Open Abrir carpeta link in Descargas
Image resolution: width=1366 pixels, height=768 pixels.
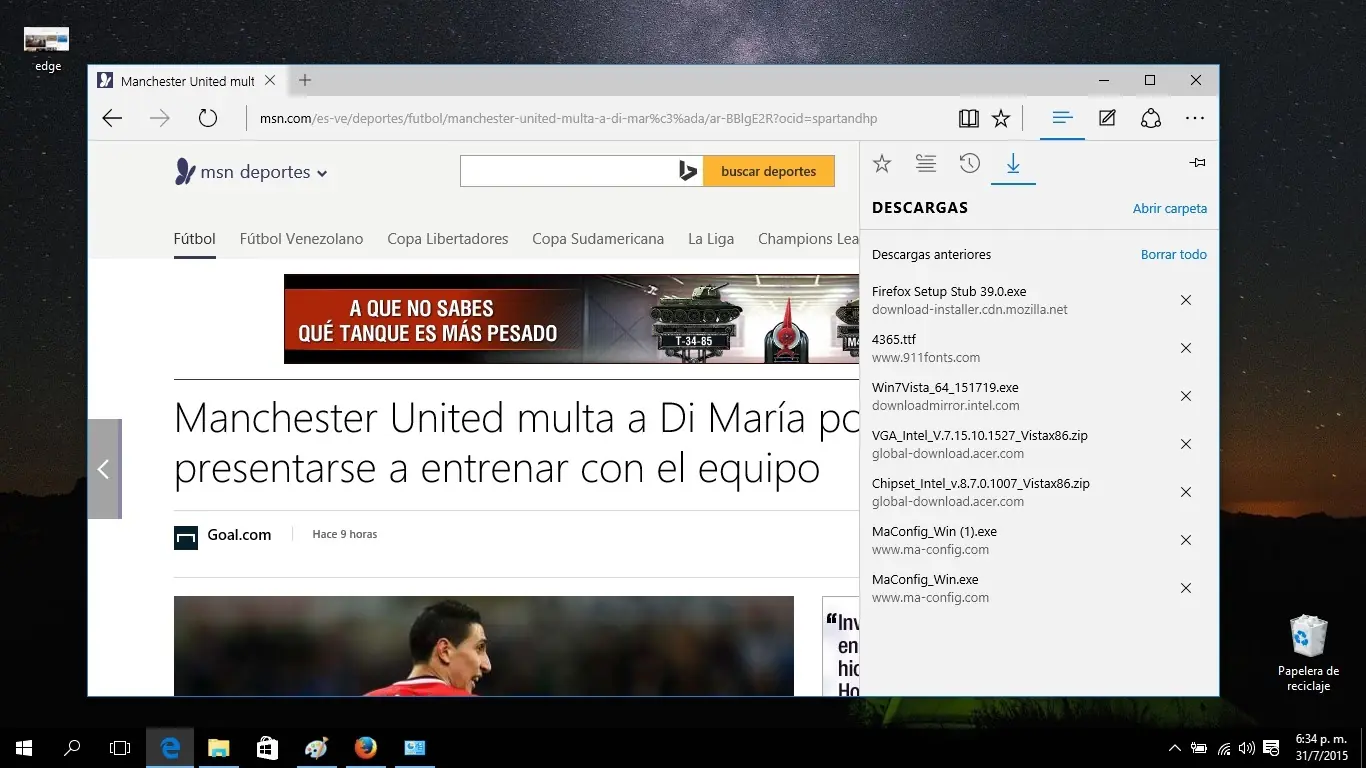[1170, 208]
